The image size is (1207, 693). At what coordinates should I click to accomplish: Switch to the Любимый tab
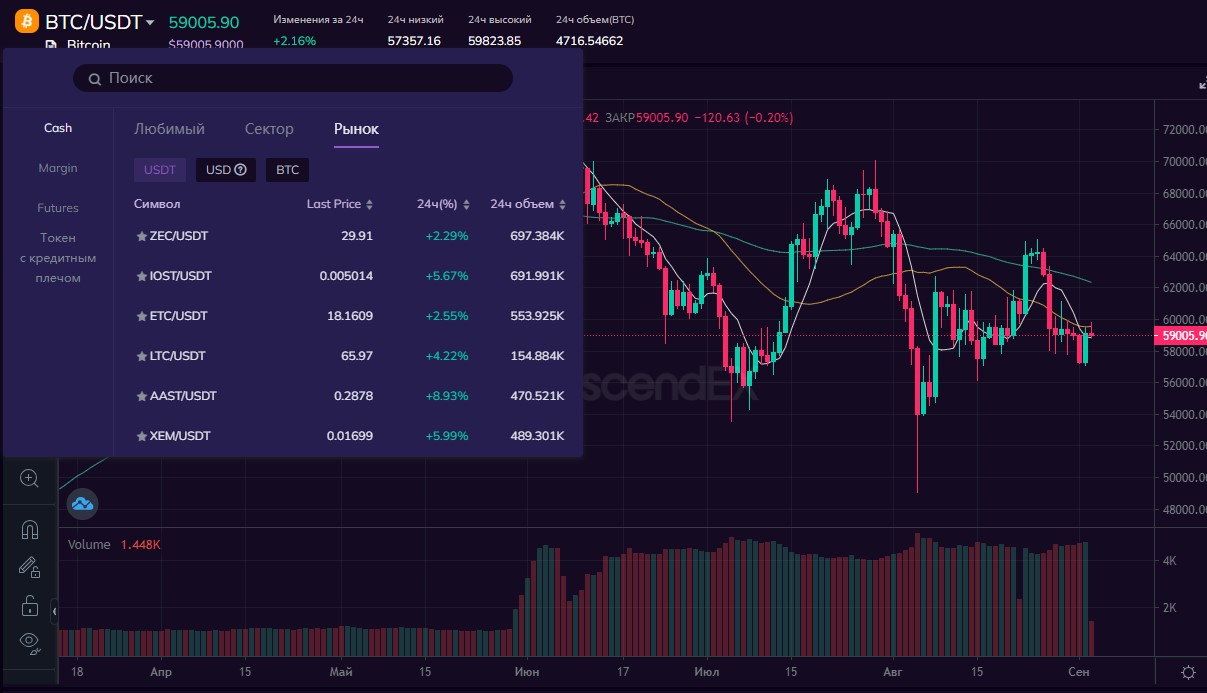coord(169,129)
